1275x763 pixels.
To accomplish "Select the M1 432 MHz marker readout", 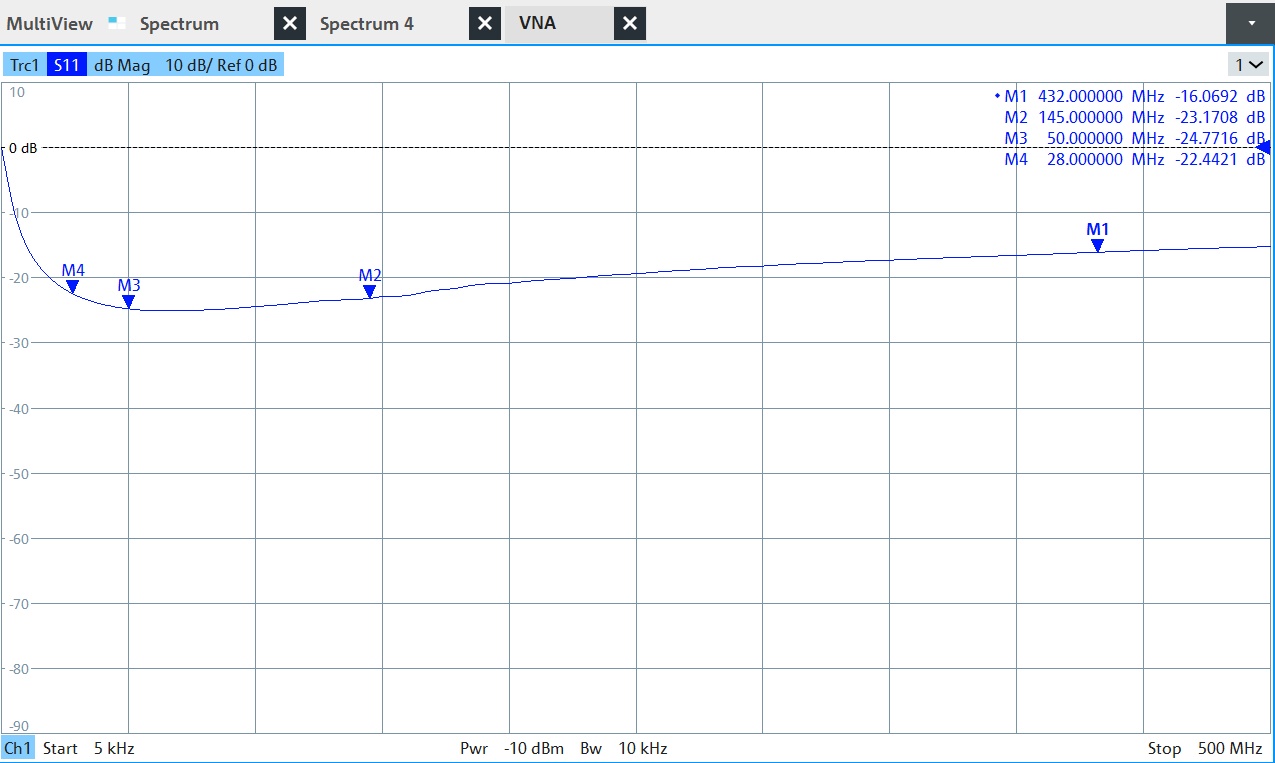I will pos(1131,97).
